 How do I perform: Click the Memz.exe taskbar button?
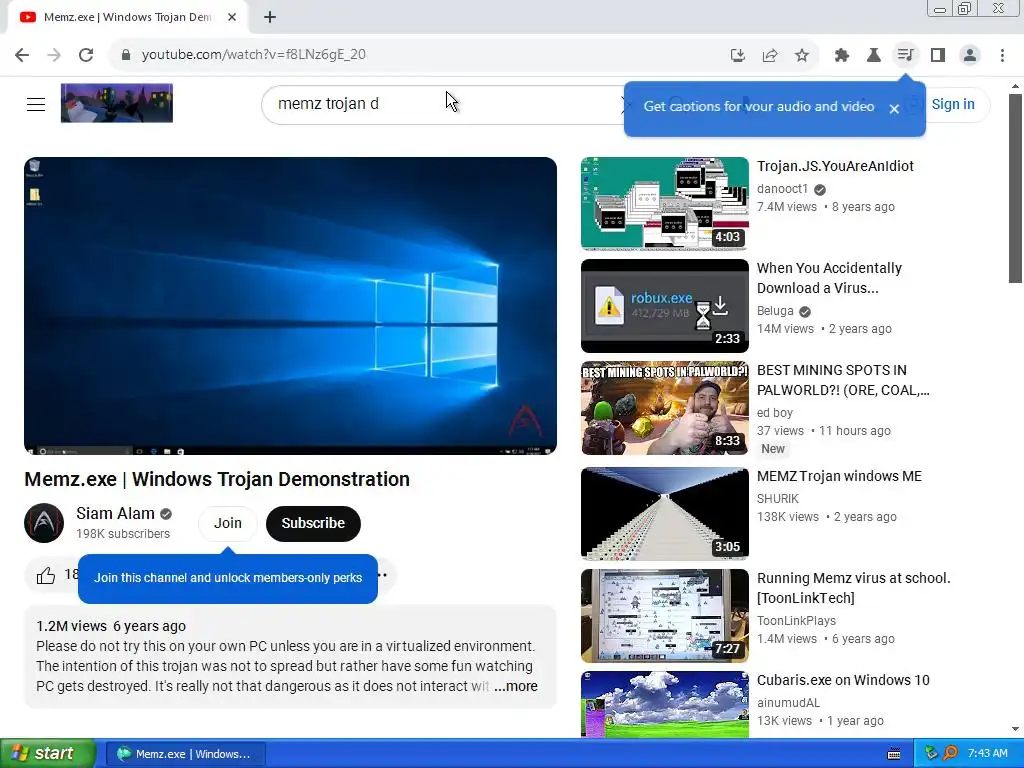pos(185,754)
